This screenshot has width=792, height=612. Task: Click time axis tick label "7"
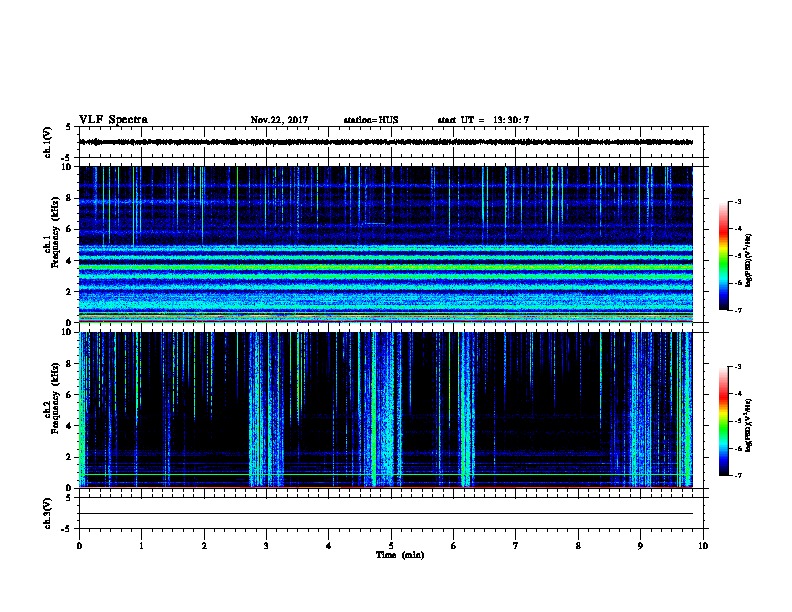[x=516, y=546]
